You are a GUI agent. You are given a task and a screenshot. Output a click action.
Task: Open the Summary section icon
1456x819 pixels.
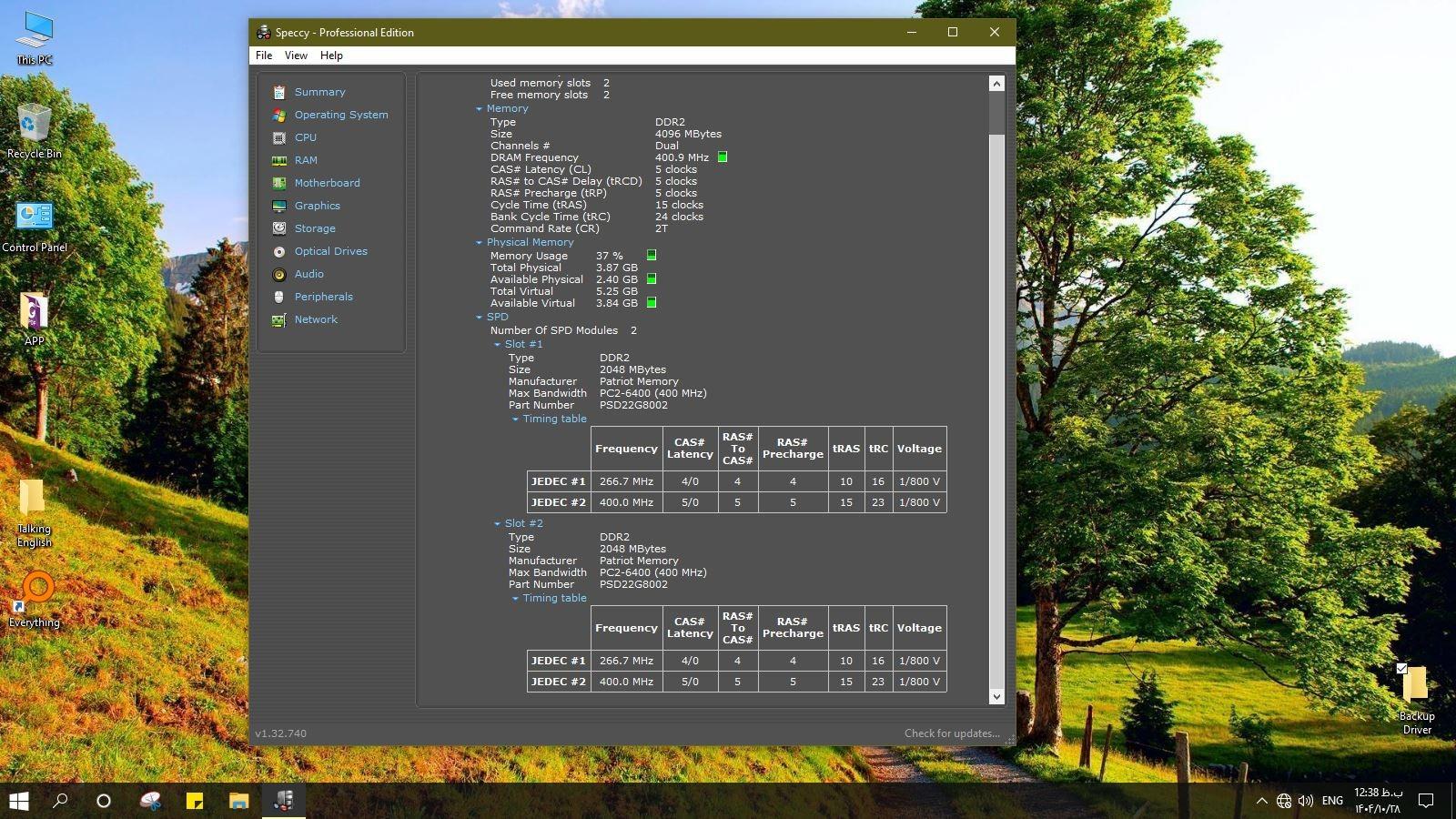pos(279,92)
